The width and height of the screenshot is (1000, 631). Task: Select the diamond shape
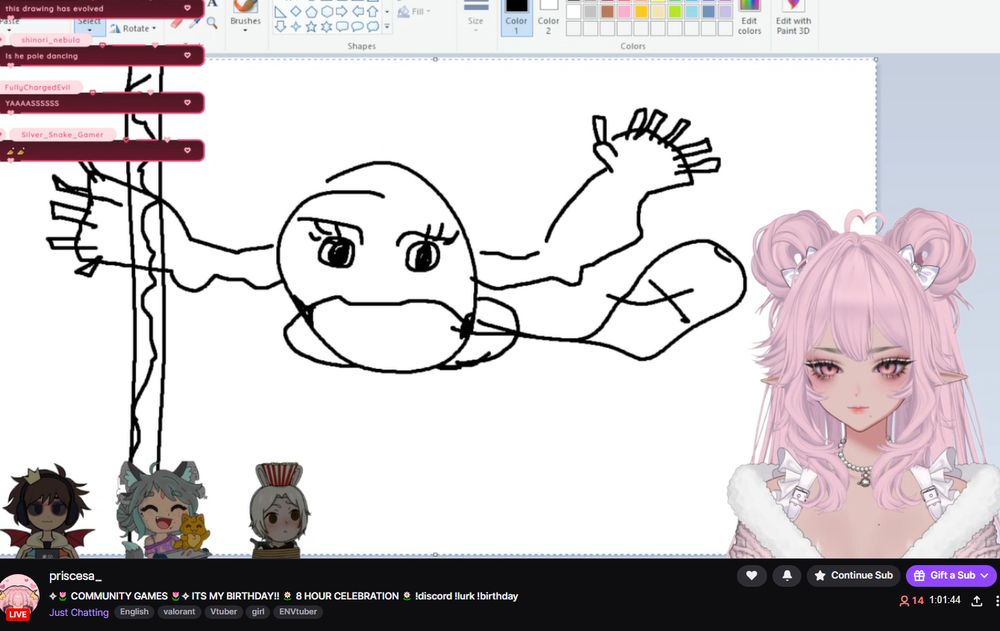point(295,11)
